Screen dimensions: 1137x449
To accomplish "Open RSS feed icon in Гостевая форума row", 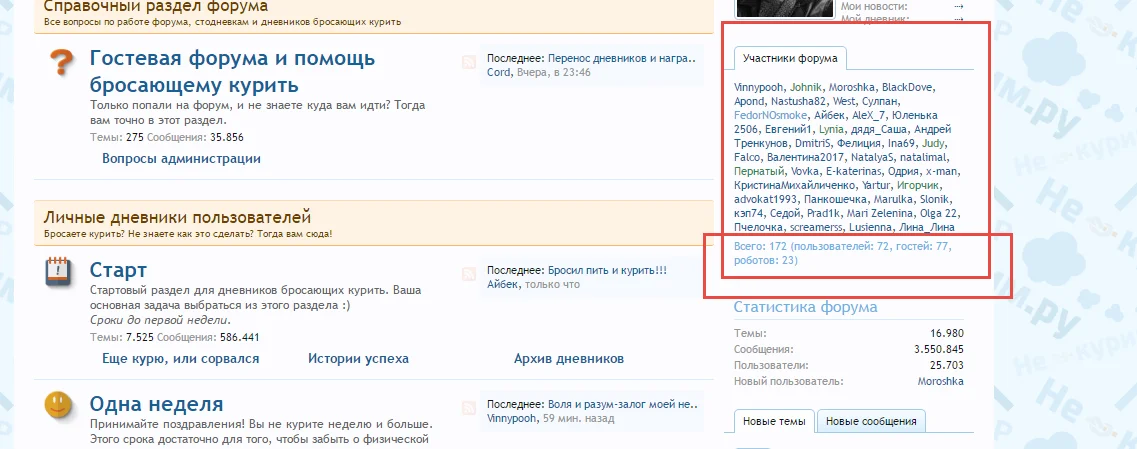I will tap(468, 64).
